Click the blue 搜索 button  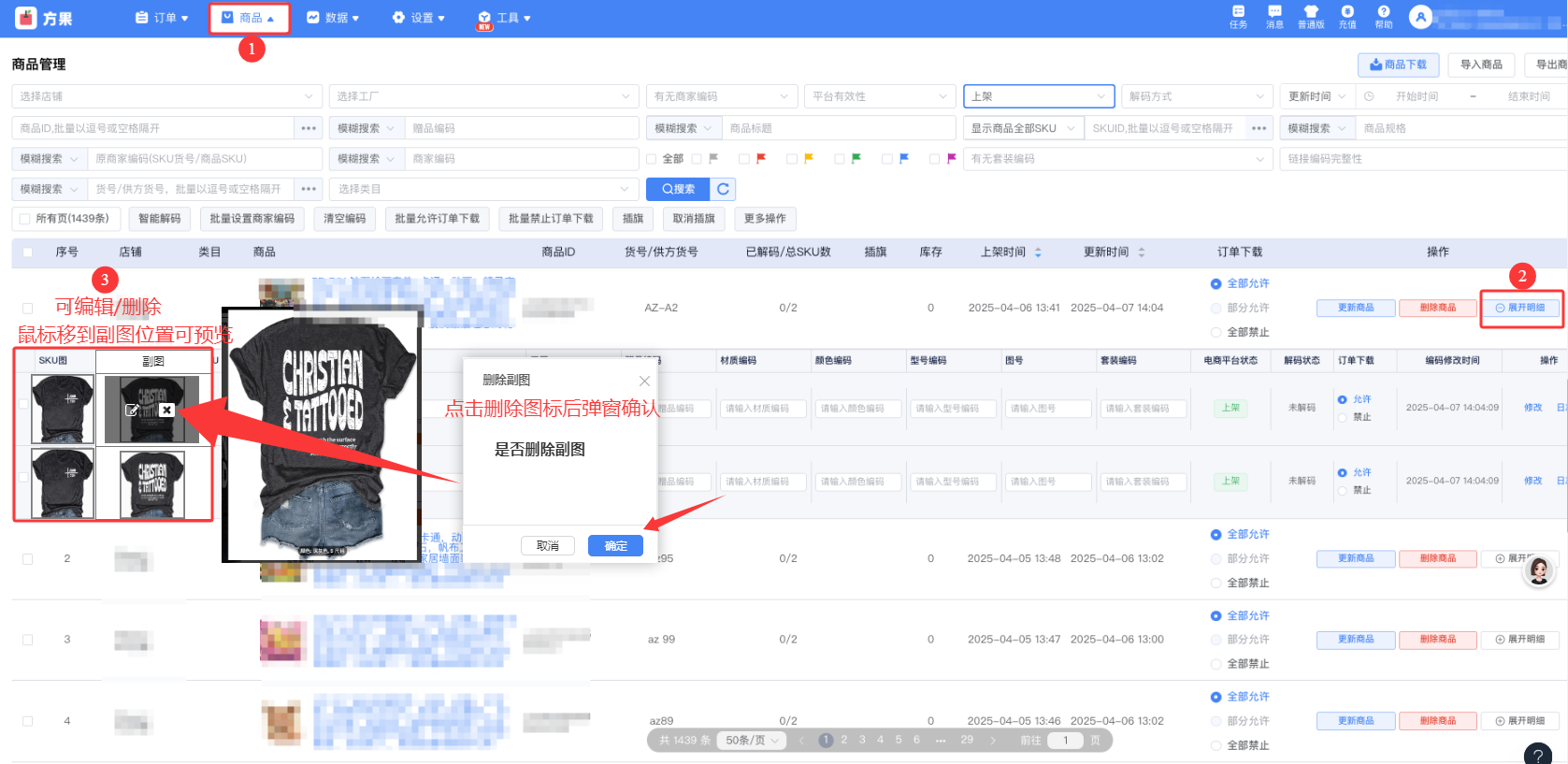[678, 189]
